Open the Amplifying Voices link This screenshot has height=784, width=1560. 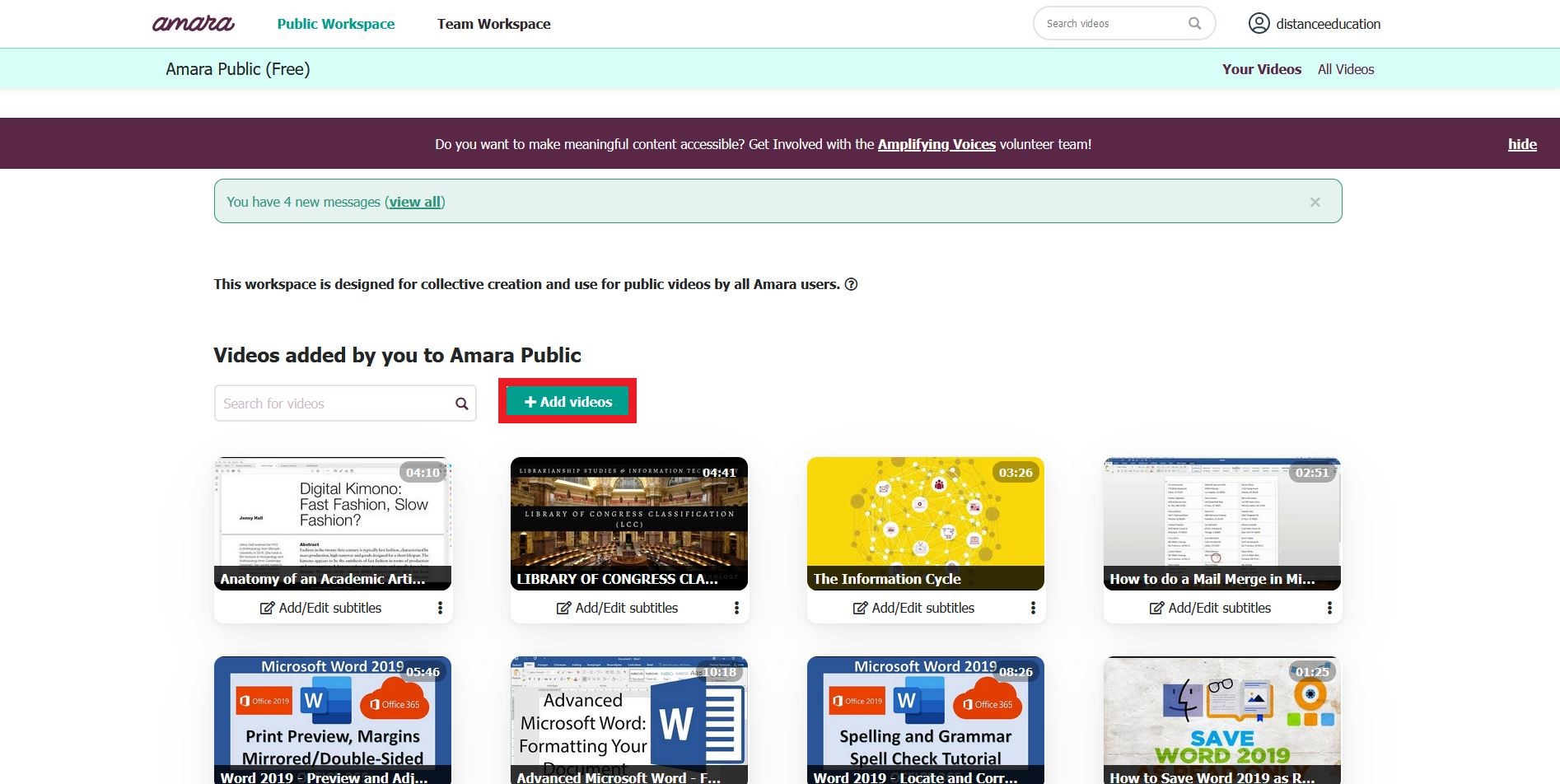coord(936,144)
